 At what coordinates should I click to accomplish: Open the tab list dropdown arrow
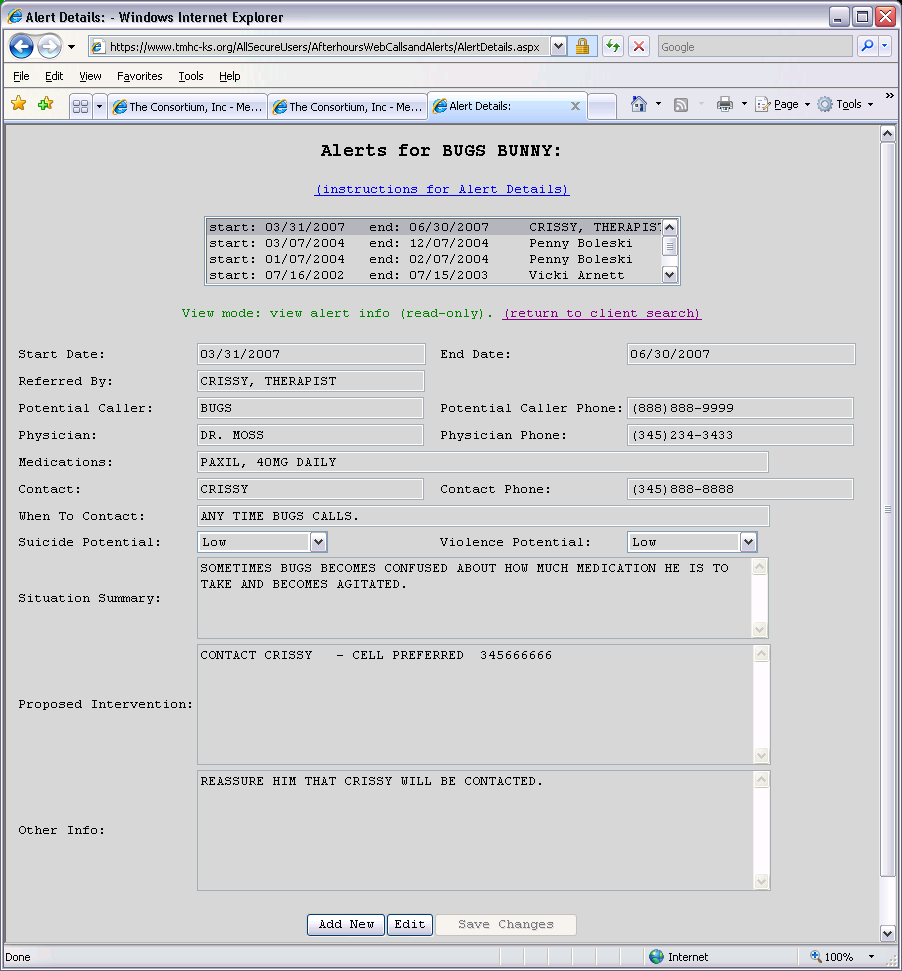coord(99,107)
